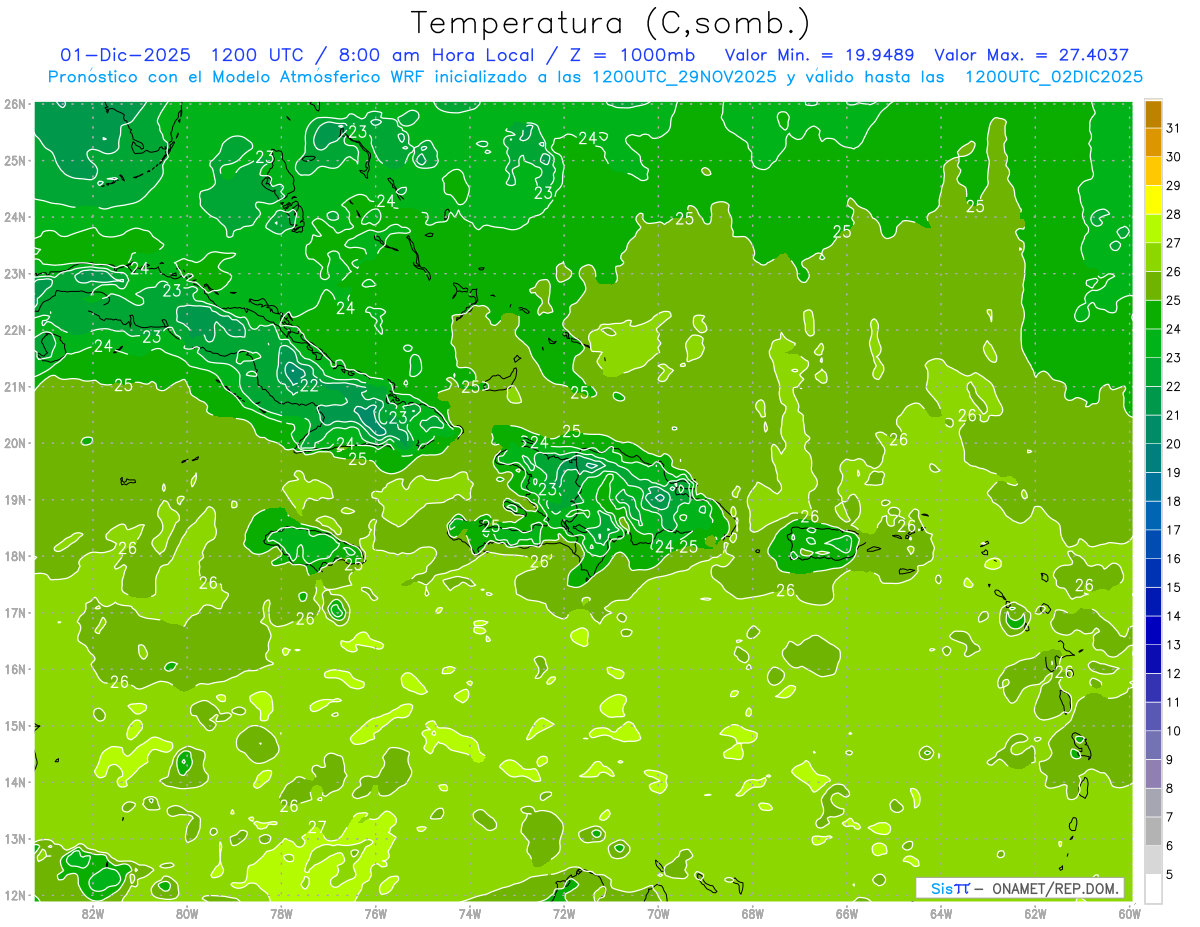1200x927 pixels.
Task: Click the "27" contour label on the map
Action: pos(317,827)
